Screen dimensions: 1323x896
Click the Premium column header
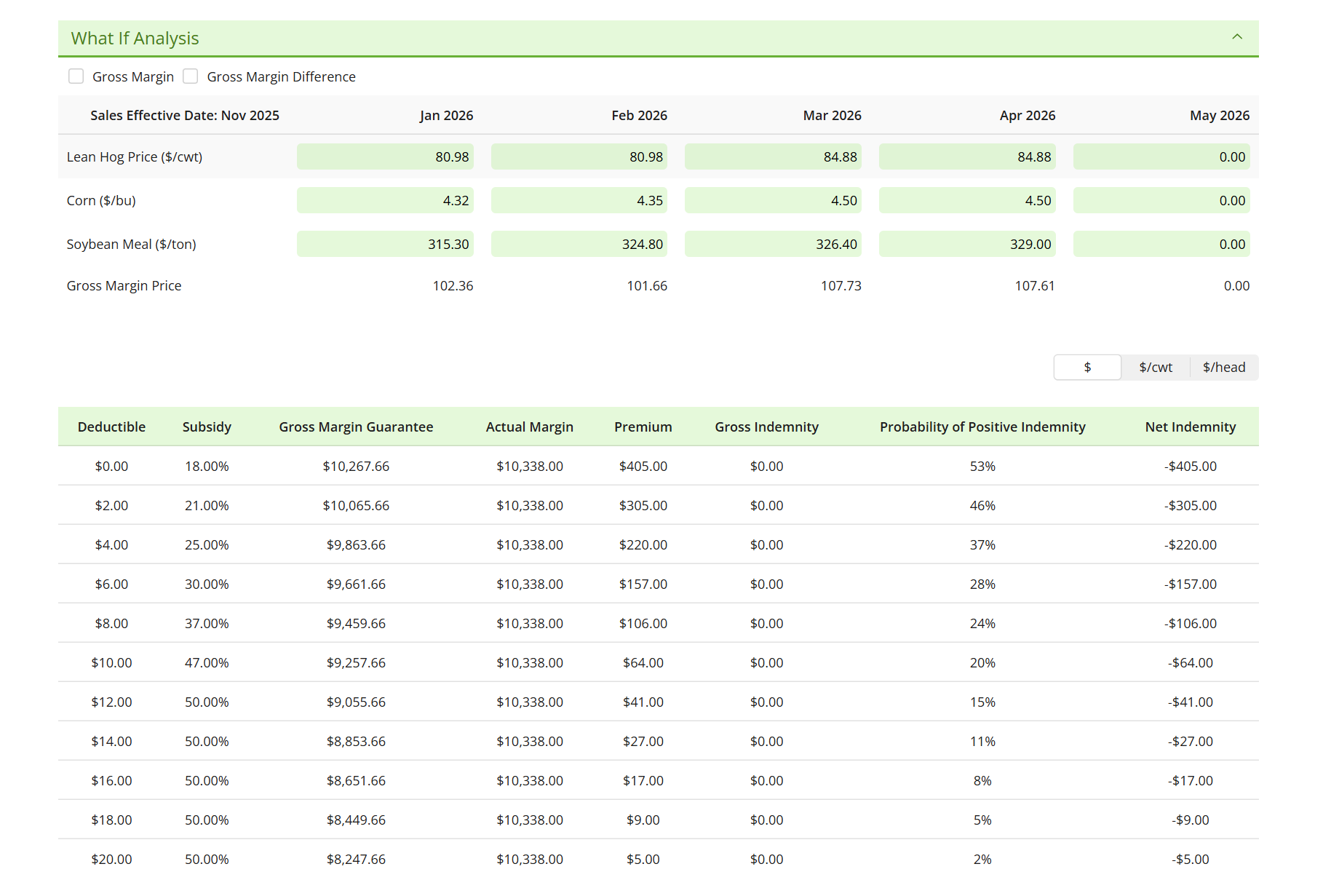pos(643,427)
